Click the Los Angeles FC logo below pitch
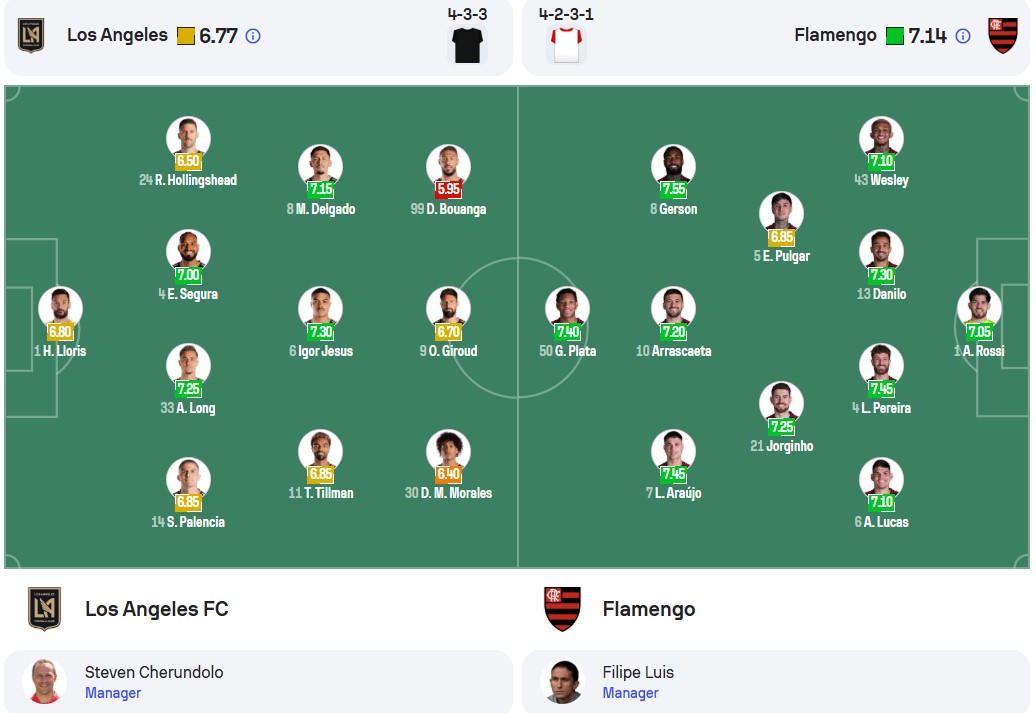 coord(44,609)
